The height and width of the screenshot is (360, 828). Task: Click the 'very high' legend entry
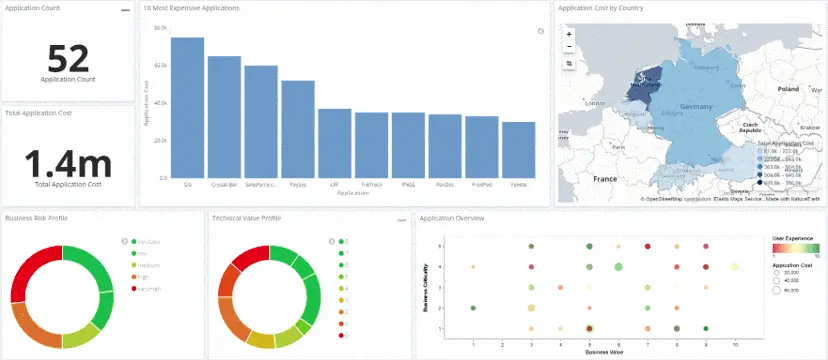click(146, 289)
